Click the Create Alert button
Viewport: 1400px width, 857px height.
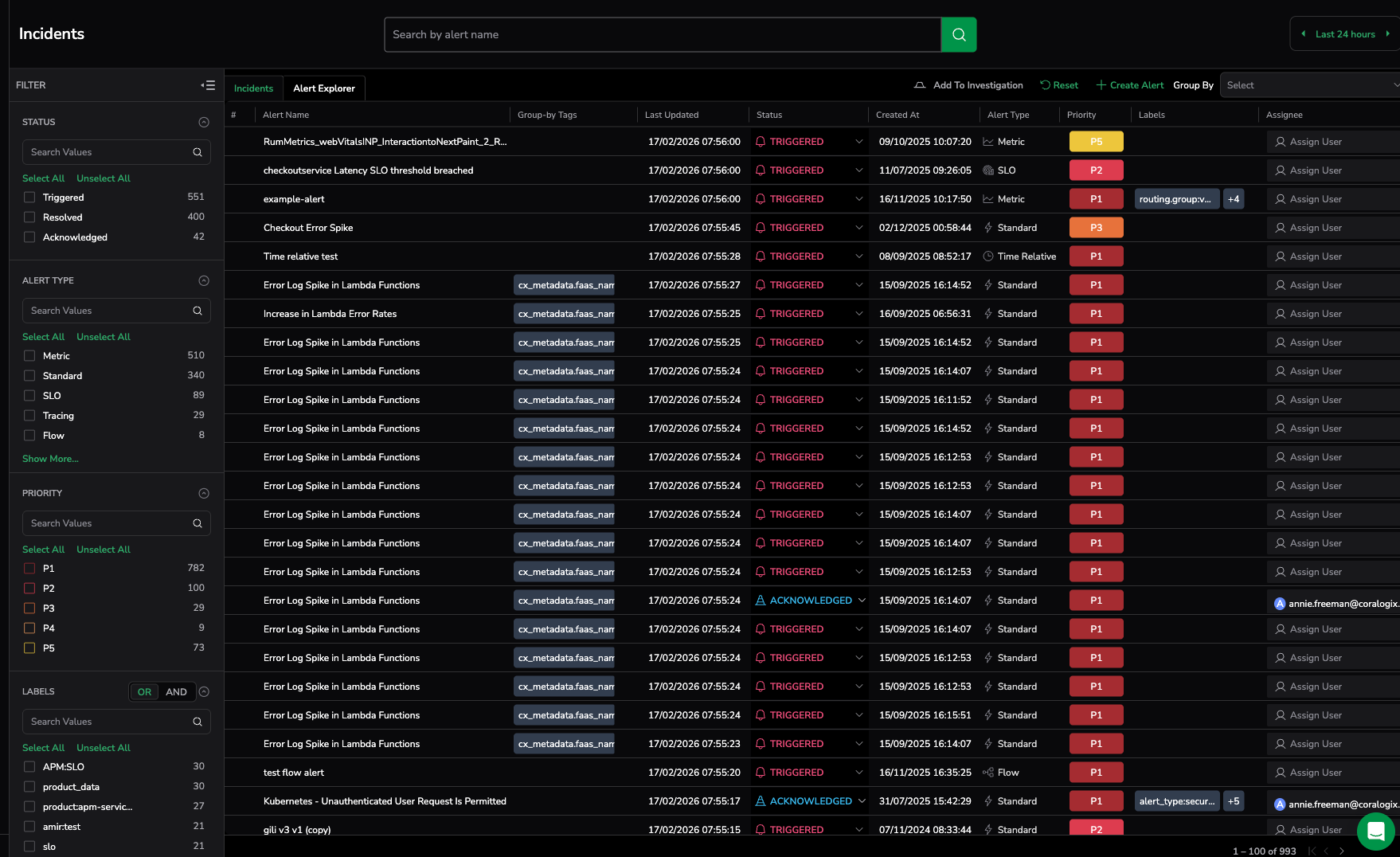(1129, 85)
